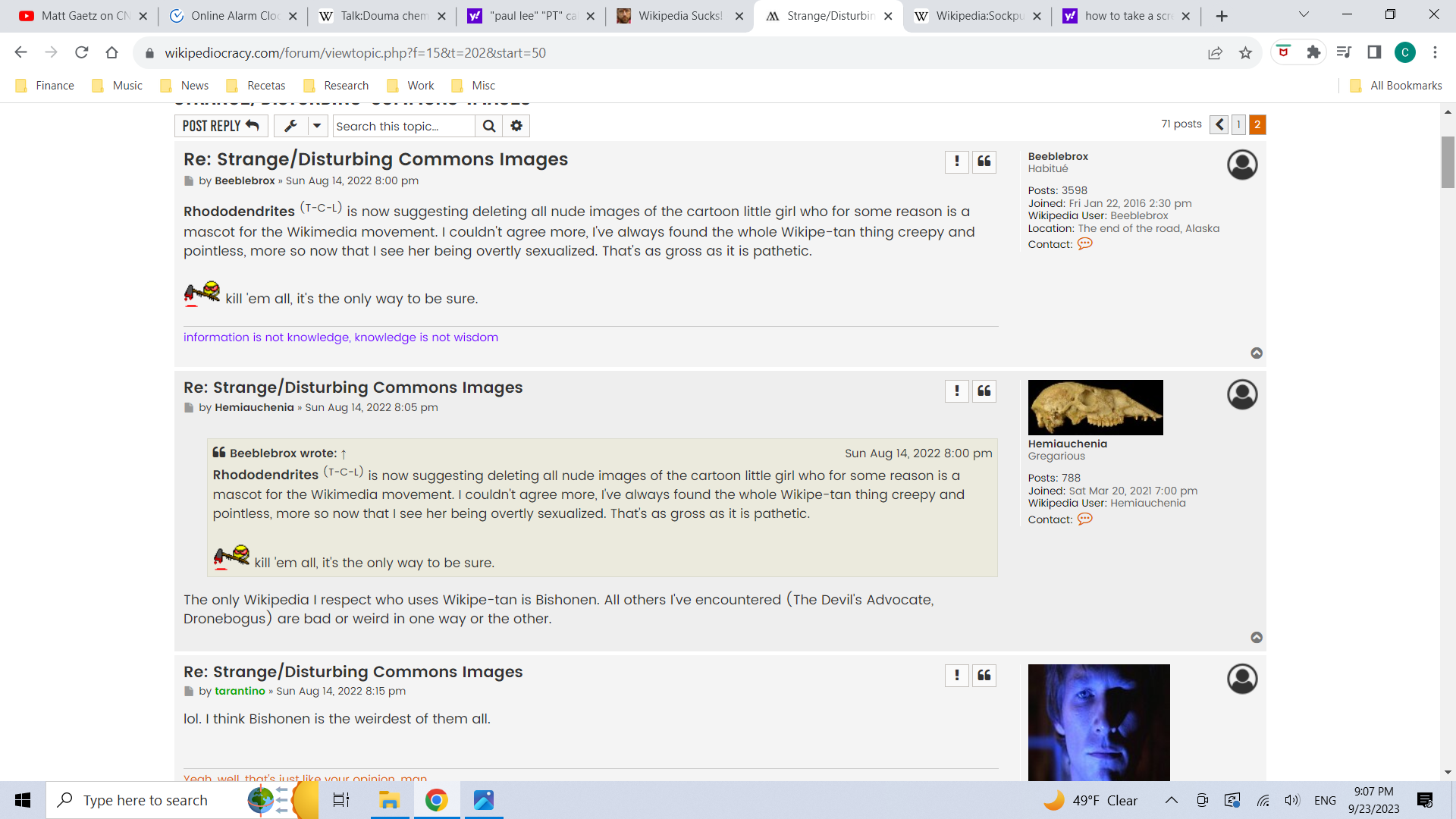Screen dimensions: 1456x819
Task: Toggle the browser side panel
Action: pyautogui.click(x=1374, y=52)
